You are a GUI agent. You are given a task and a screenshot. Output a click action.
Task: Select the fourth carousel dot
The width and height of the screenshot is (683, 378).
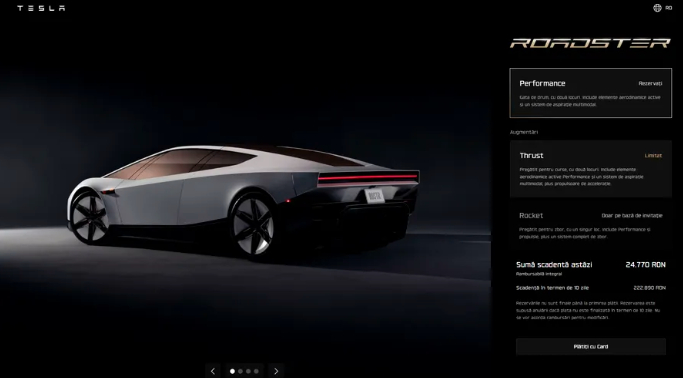(256, 371)
